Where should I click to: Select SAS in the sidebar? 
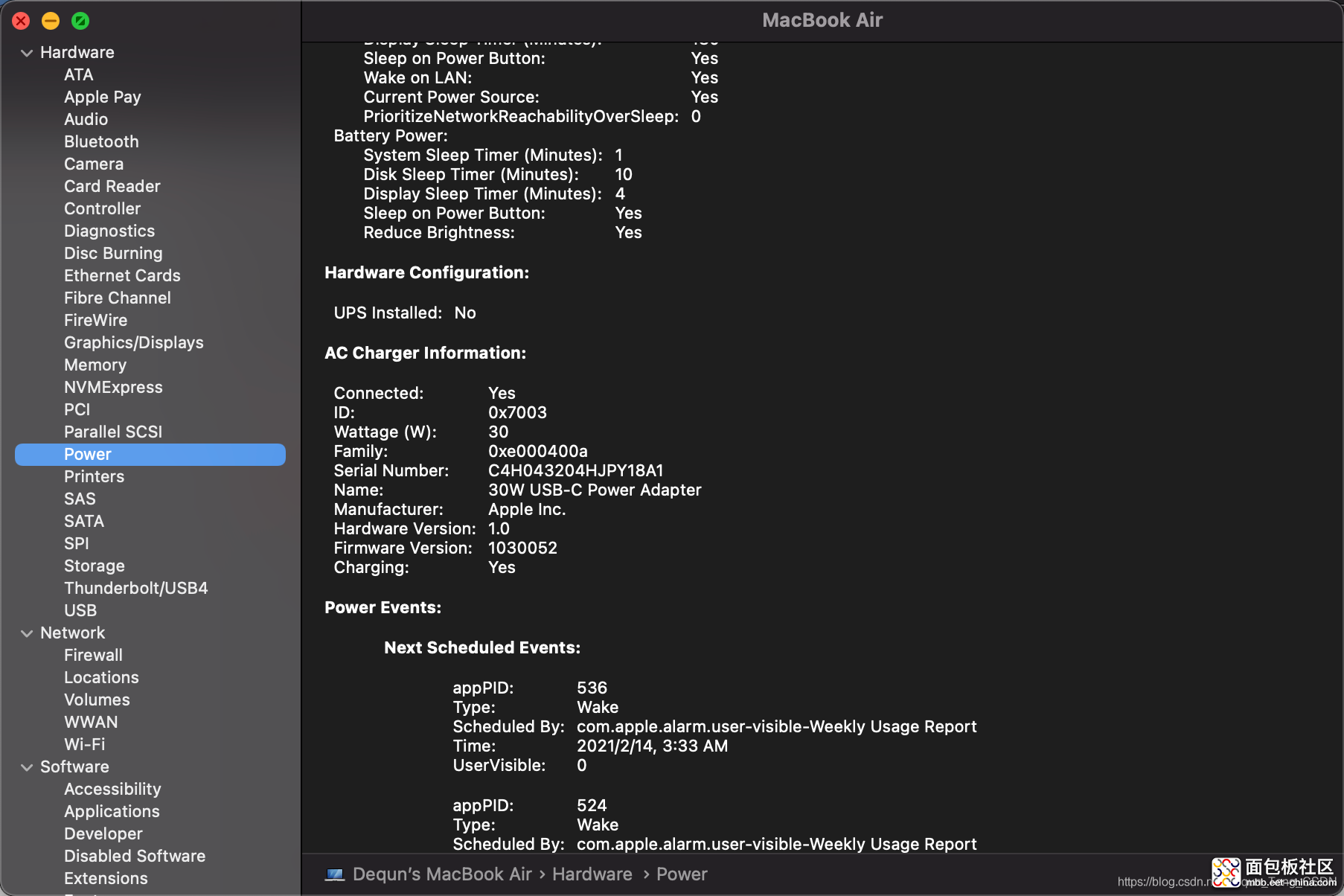[x=80, y=499]
